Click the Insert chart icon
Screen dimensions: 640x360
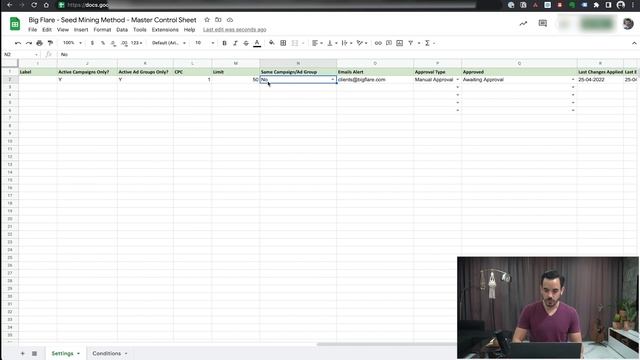tap(400, 43)
